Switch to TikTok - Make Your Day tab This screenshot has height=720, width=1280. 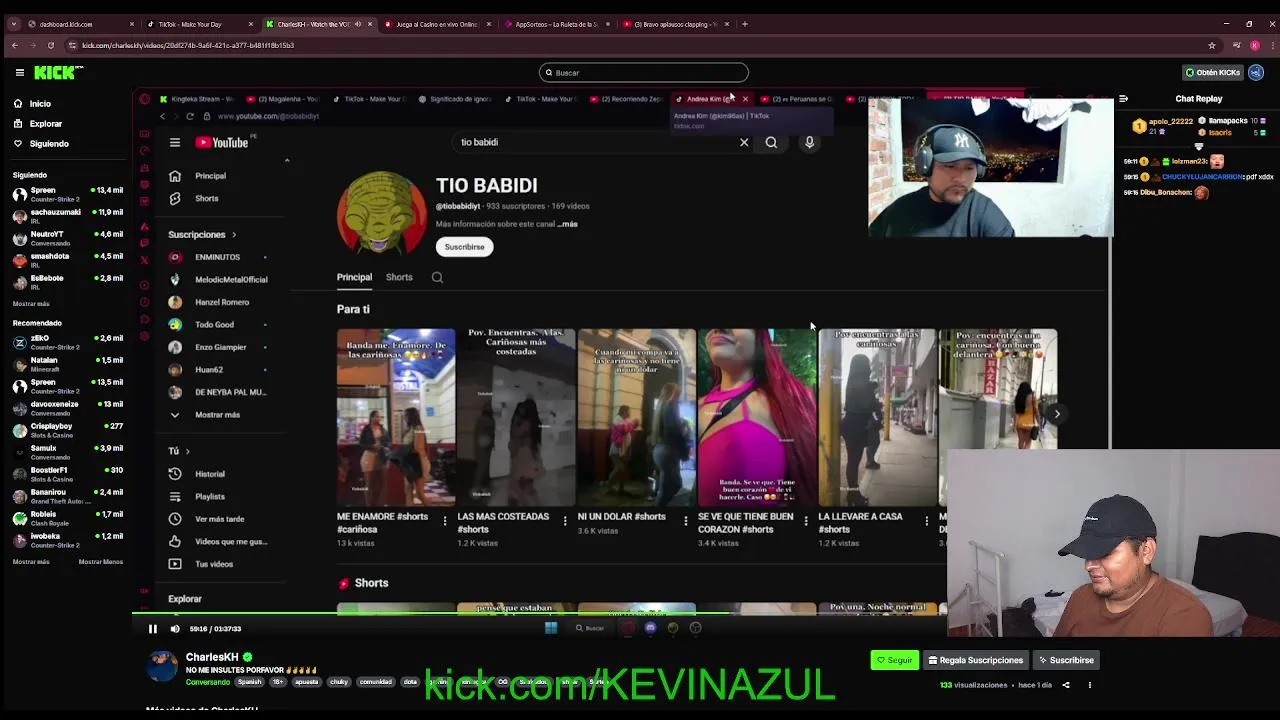point(198,24)
